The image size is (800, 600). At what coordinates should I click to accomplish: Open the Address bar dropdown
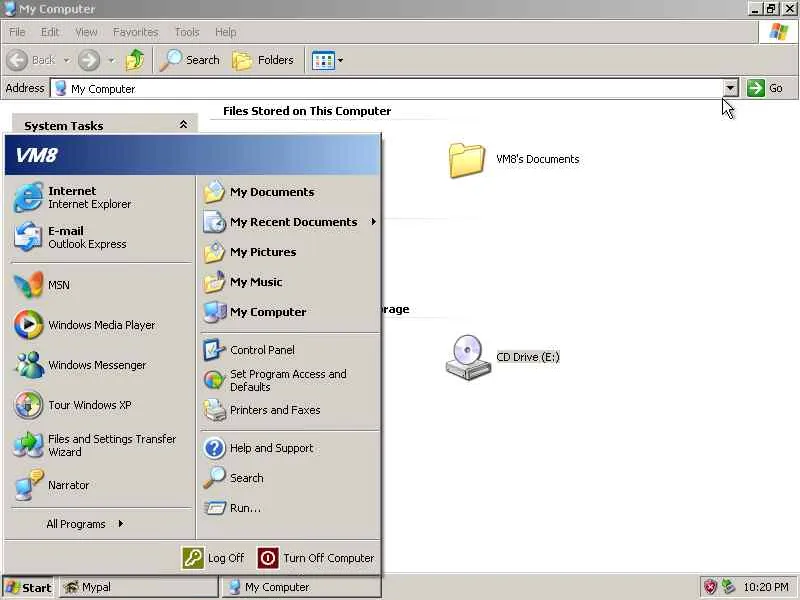pyautogui.click(x=731, y=88)
